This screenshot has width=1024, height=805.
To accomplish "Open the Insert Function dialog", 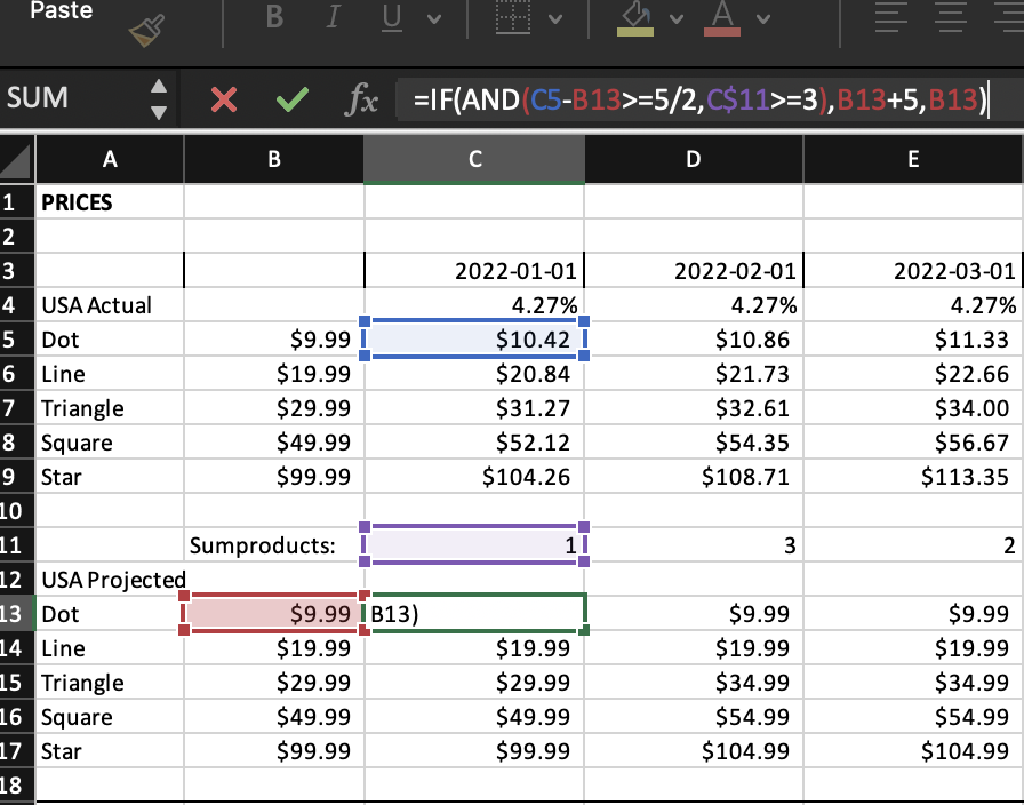I will click(363, 99).
